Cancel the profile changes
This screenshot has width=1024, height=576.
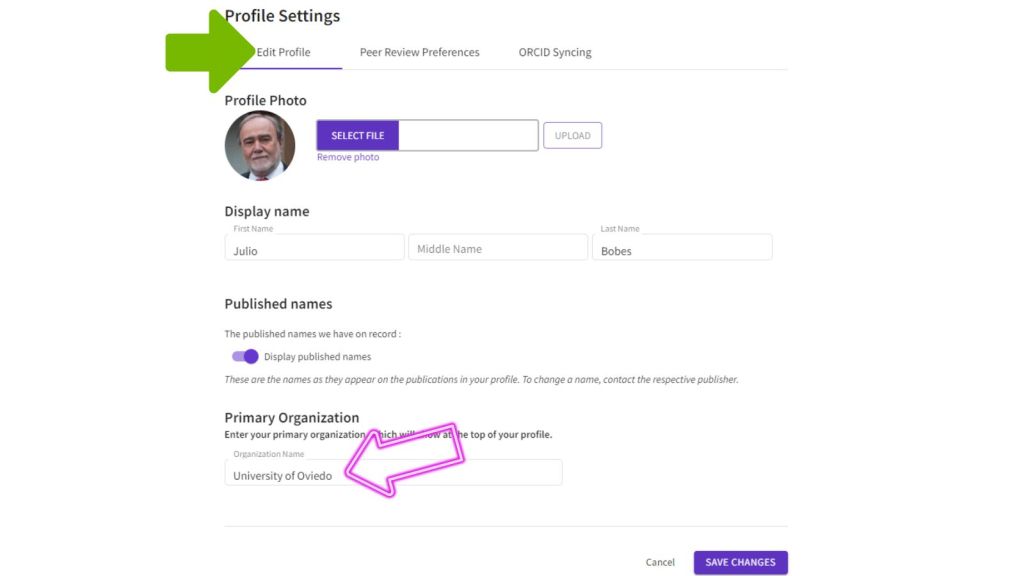(x=660, y=562)
